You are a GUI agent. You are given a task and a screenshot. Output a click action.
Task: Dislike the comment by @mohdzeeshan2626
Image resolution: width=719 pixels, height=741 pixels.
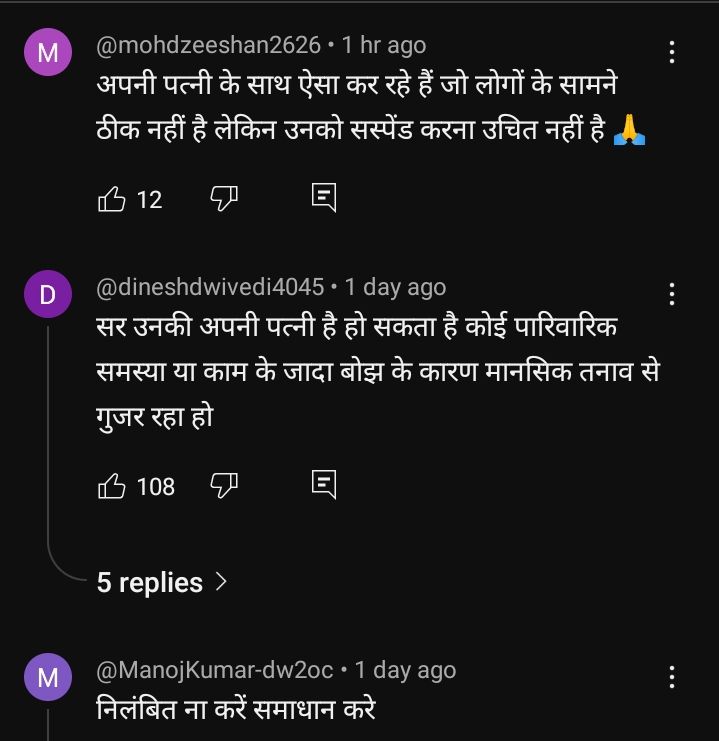pos(223,199)
